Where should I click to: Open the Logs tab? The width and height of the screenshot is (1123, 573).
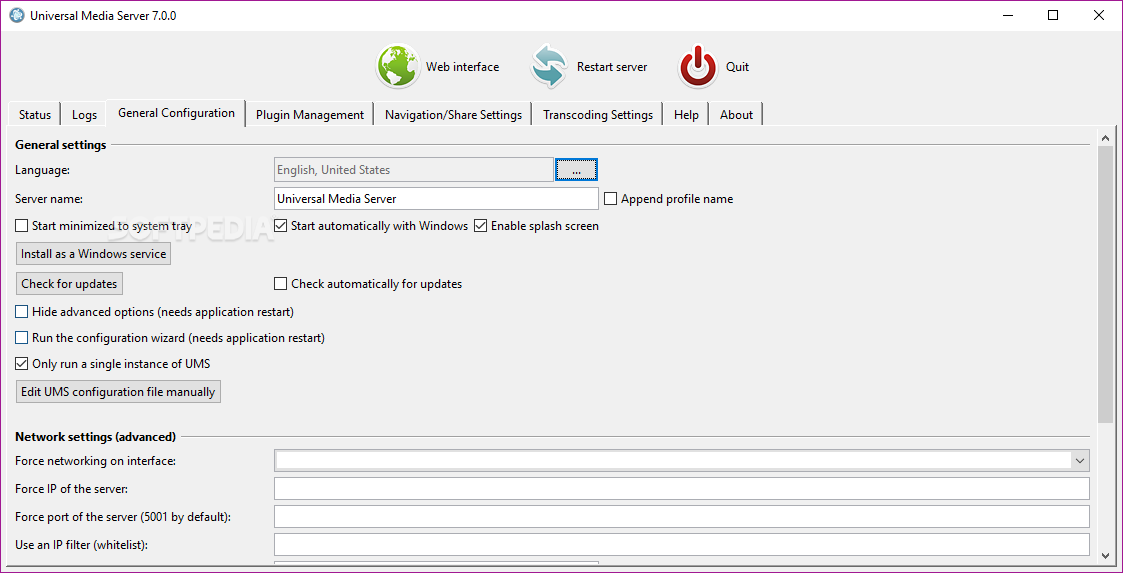(85, 115)
